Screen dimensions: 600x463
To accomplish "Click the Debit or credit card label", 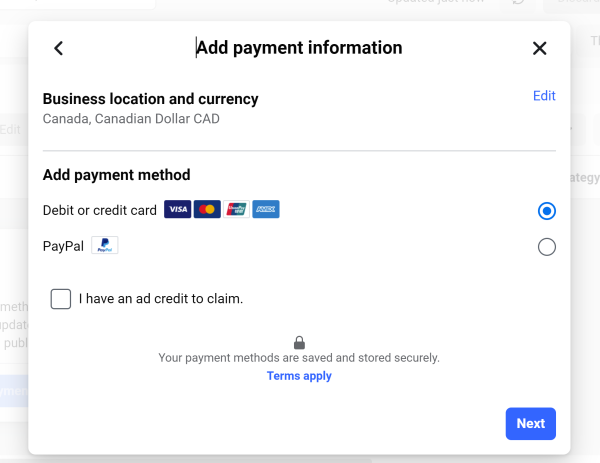I will click(x=100, y=211).
